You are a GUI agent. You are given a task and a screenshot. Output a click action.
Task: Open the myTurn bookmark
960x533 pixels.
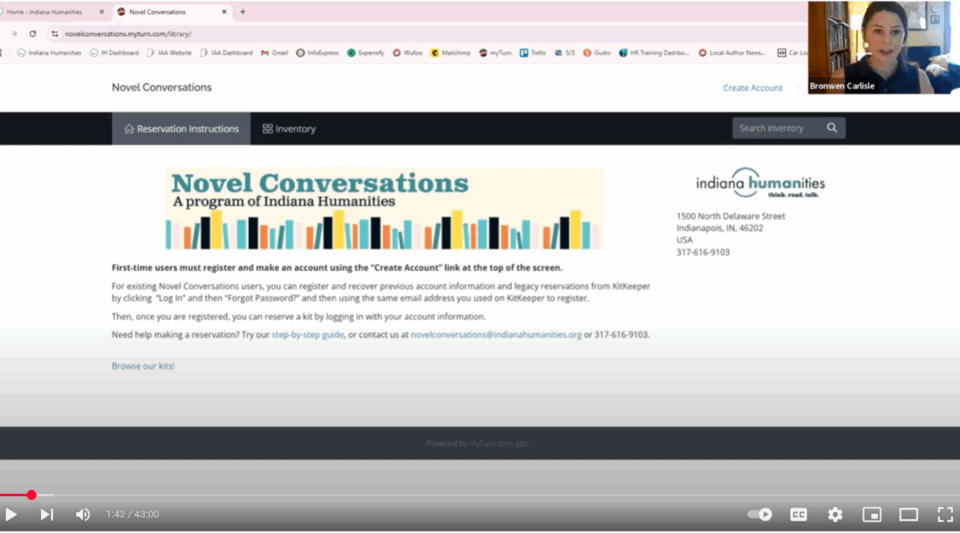pyautogui.click(x=495, y=53)
